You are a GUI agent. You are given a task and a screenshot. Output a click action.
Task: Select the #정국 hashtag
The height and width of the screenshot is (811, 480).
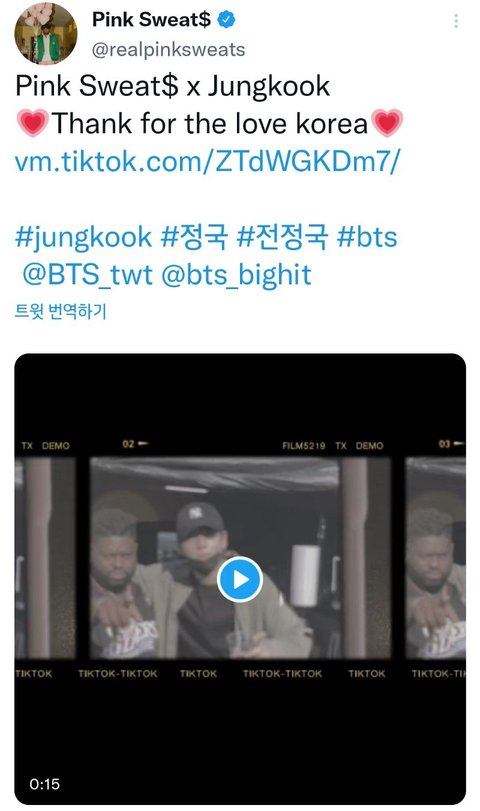tap(194, 237)
